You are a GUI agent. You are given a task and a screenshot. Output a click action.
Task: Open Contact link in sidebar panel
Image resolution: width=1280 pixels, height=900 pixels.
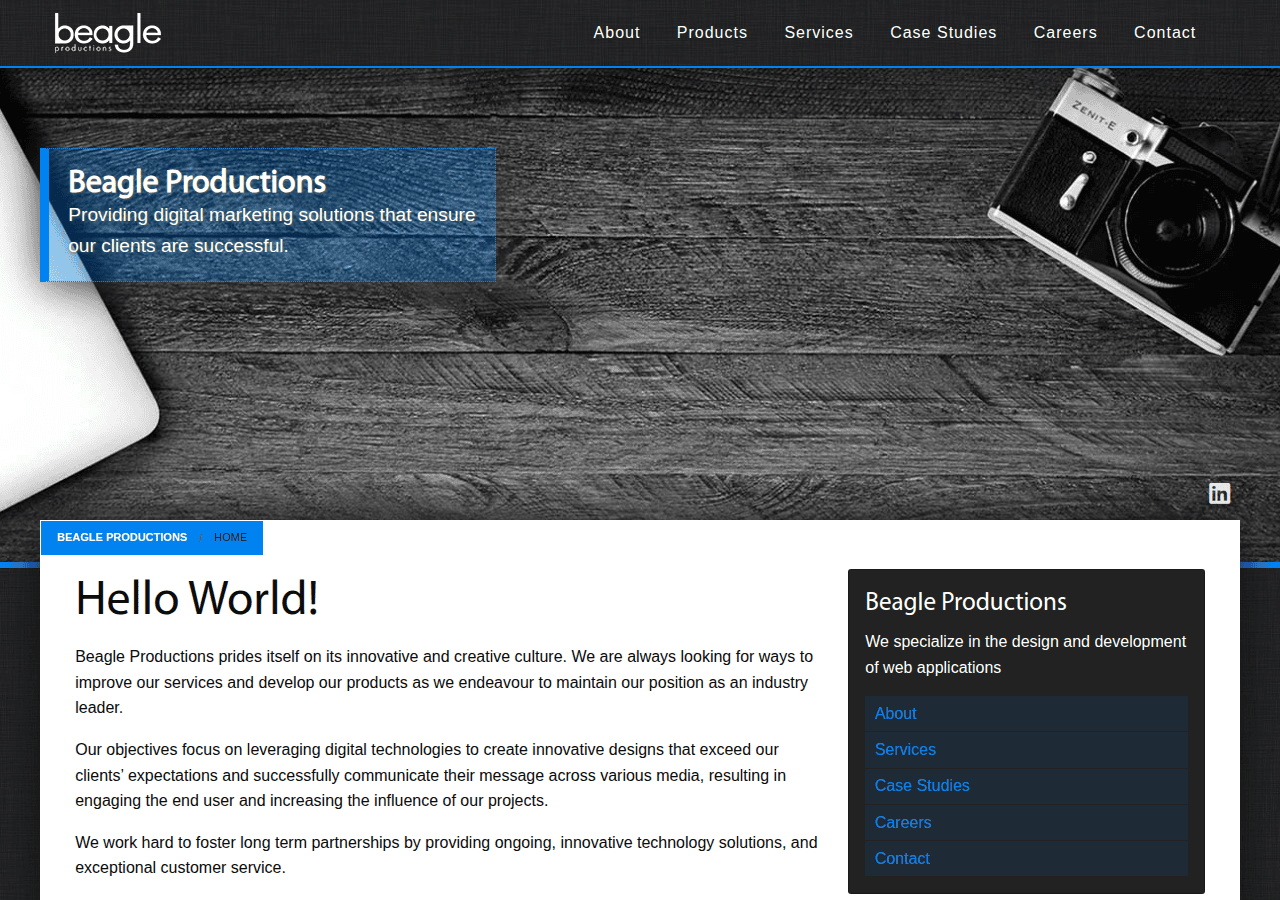click(1026, 858)
